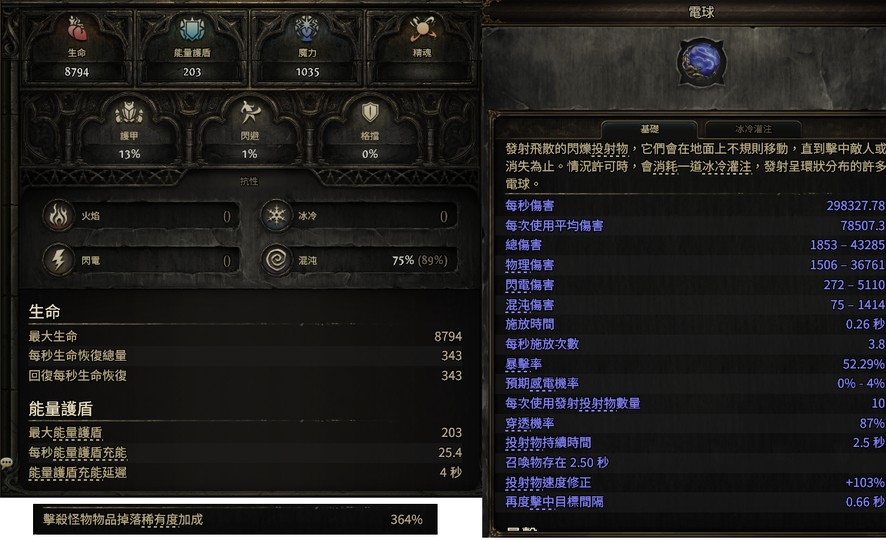Click the 冰冷灌注 link in the description

click(727, 167)
